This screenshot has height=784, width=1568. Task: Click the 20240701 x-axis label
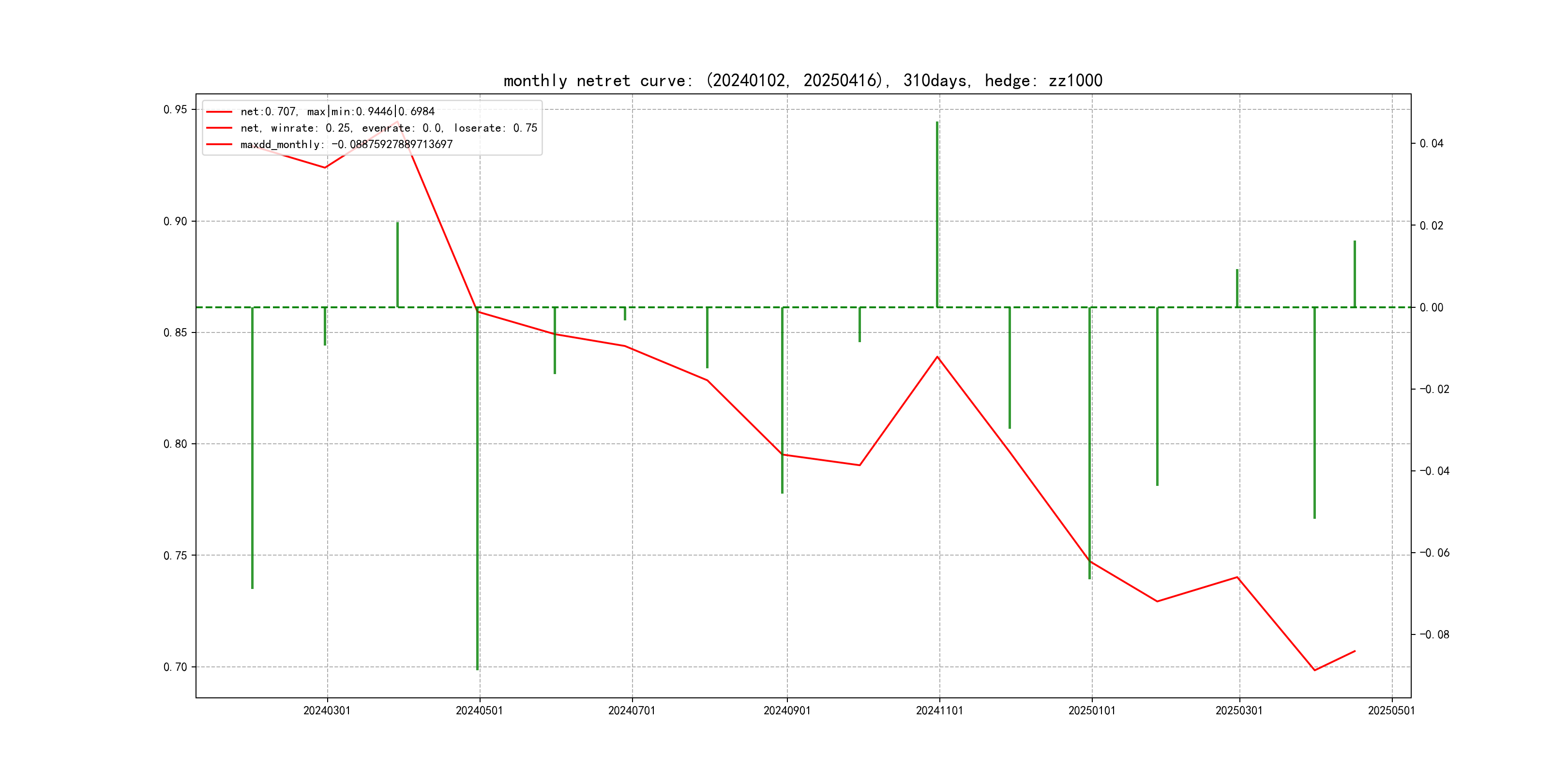click(x=632, y=710)
